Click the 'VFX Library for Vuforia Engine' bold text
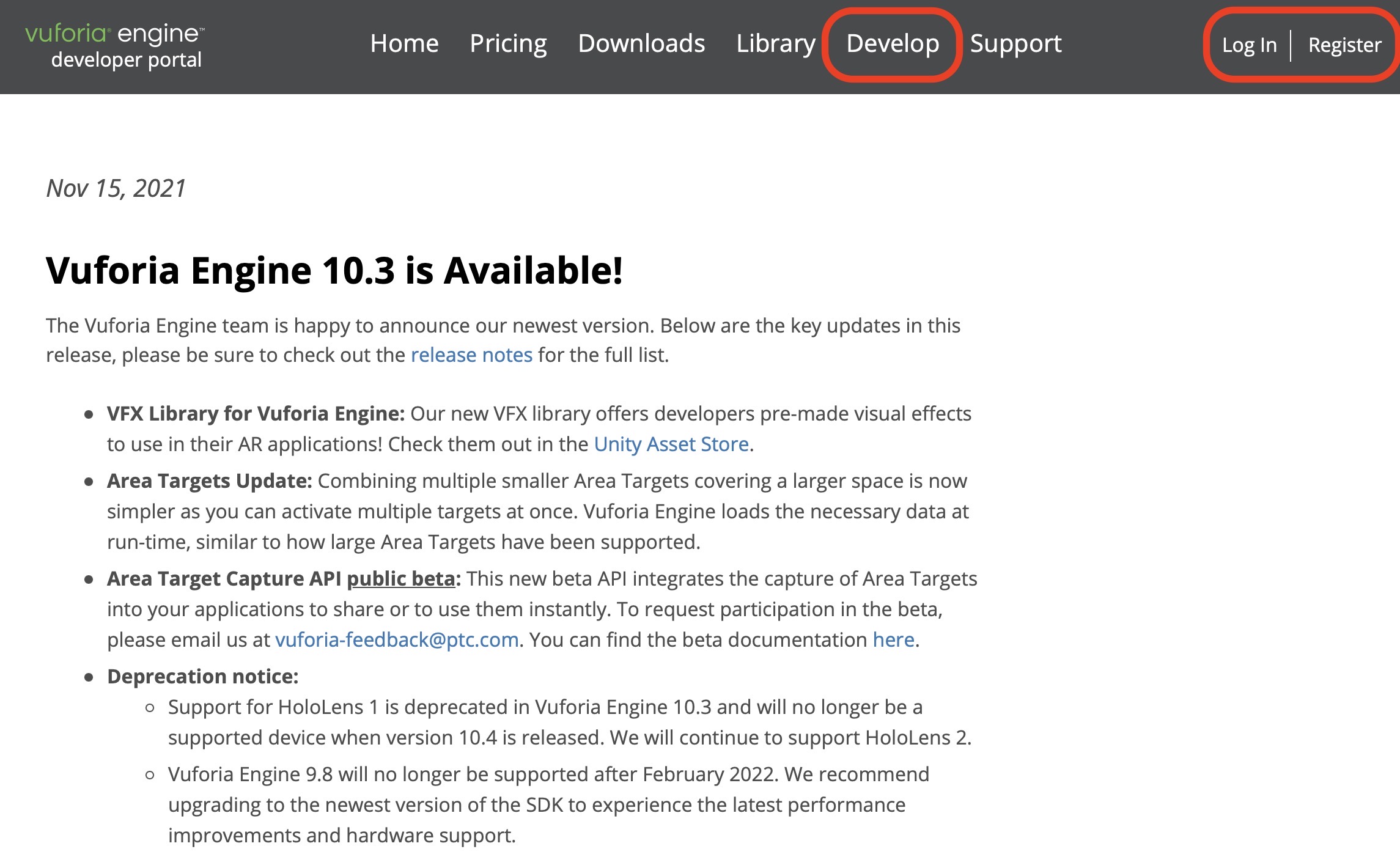 tap(256, 414)
